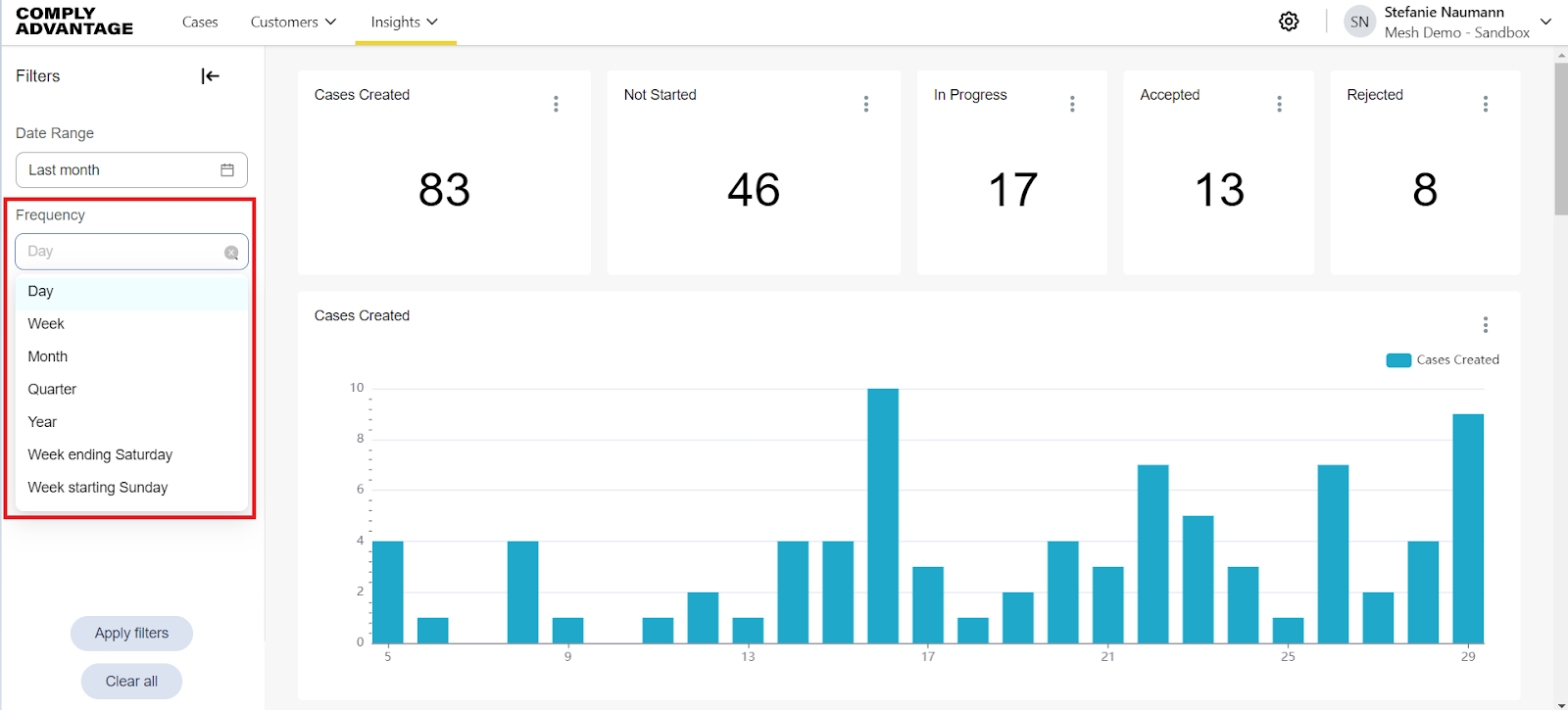The height and width of the screenshot is (710, 1568).
Task: Click the Rejected count 8
Action: point(1425,190)
